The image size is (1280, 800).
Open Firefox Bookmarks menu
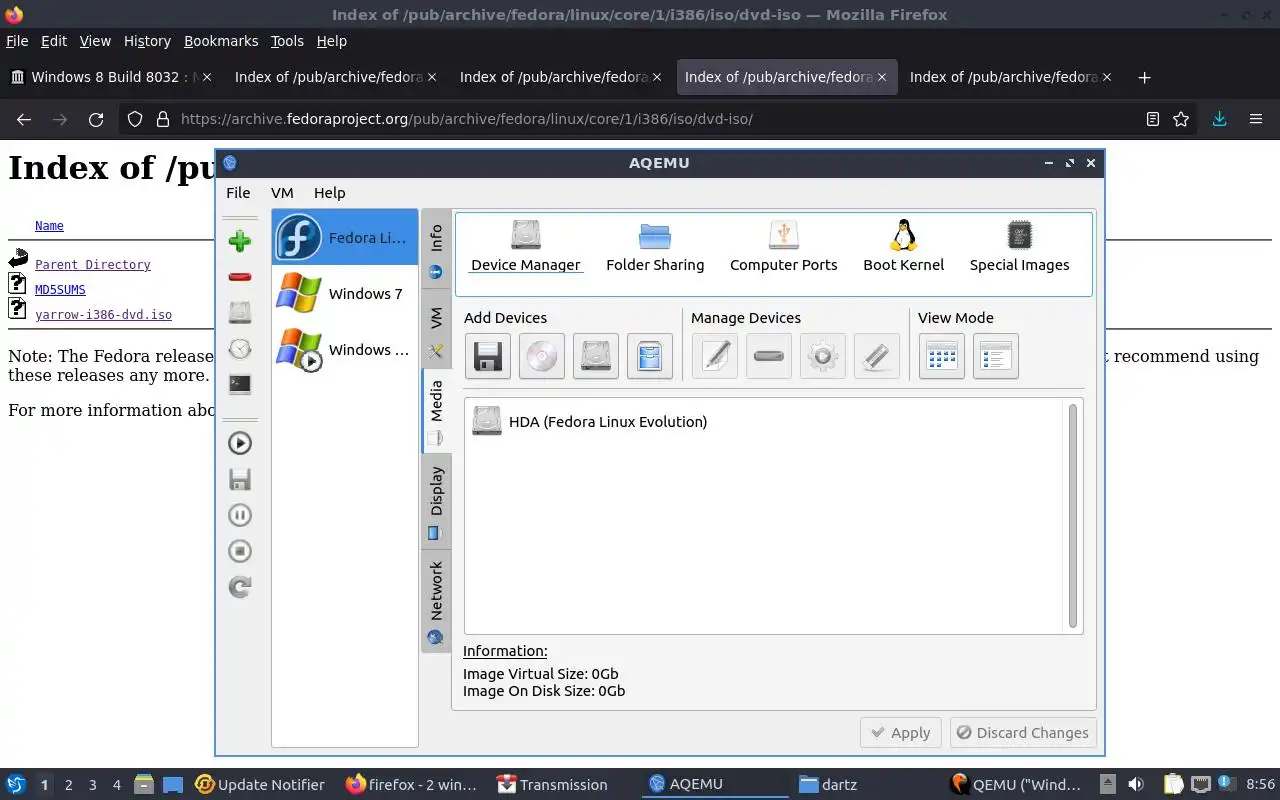(221, 41)
